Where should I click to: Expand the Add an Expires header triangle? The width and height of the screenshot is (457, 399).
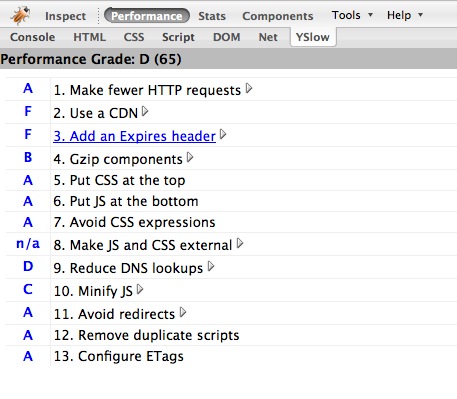point(223,135)
